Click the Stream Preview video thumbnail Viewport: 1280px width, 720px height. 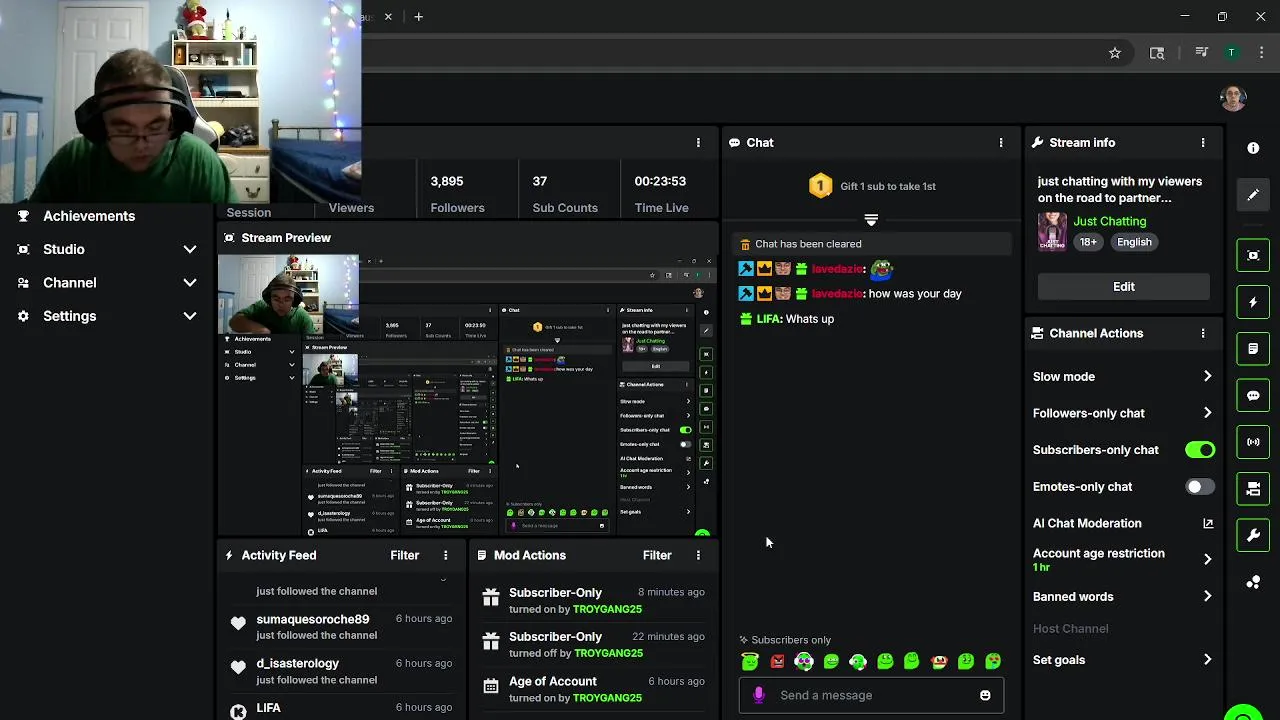tap(468, 396)
